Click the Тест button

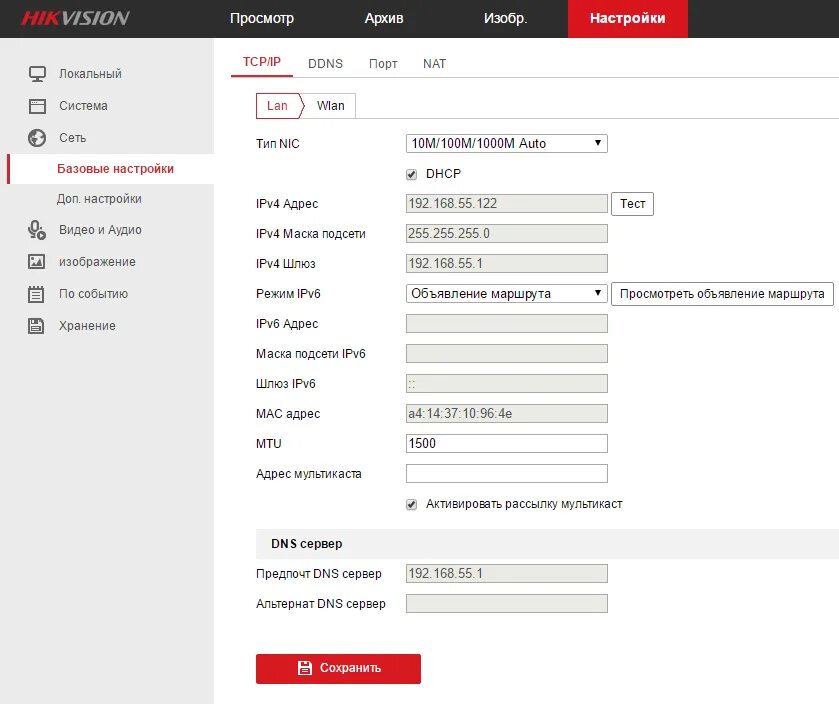tap(632, 204)
